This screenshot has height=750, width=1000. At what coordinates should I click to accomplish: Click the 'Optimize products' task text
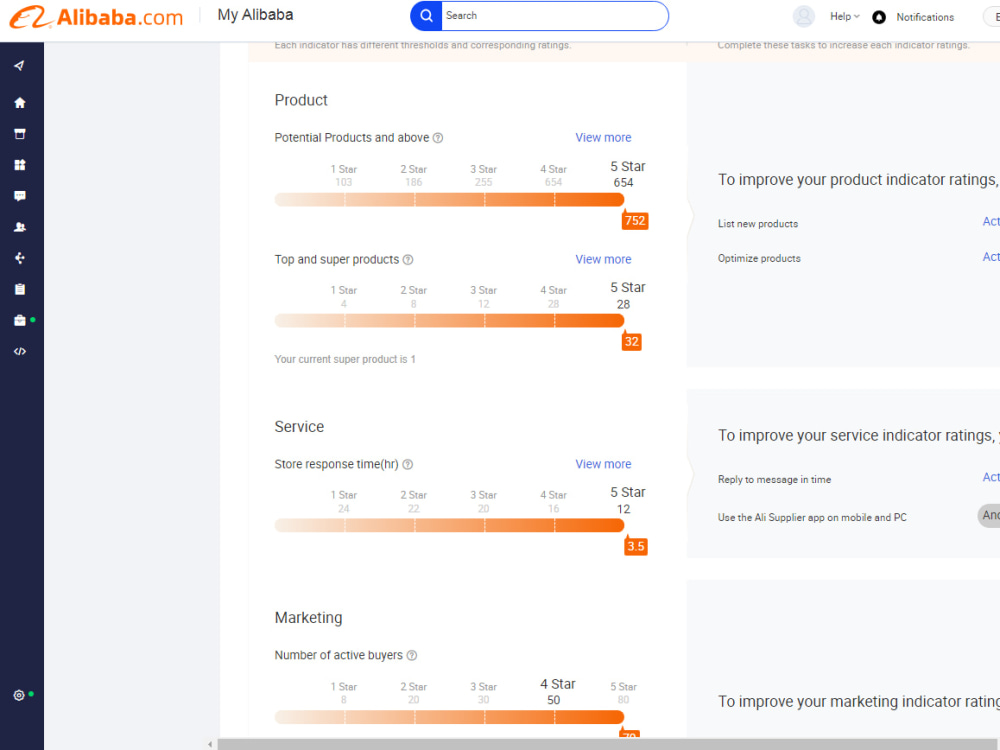(759, 258)
